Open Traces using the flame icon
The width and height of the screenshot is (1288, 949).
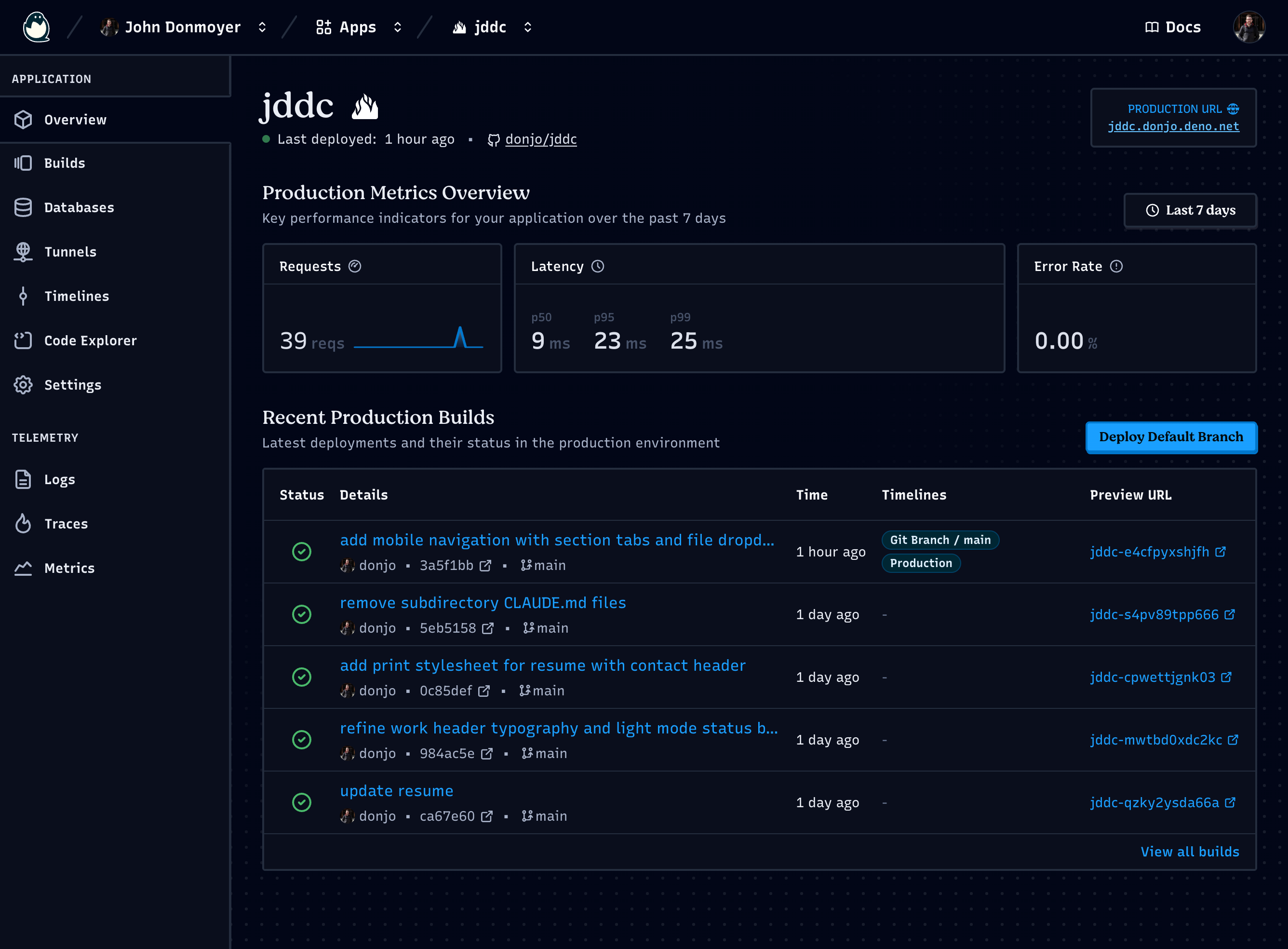[x=66, y=523]
